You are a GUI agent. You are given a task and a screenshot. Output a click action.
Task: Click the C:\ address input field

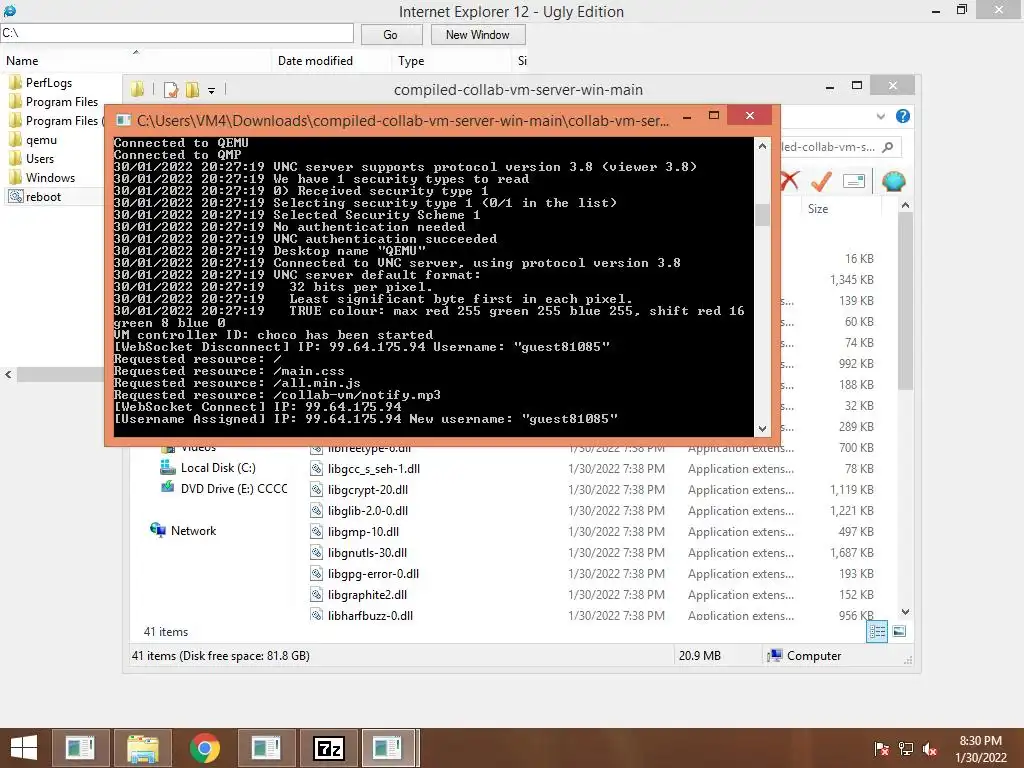[x=177, y=33]
